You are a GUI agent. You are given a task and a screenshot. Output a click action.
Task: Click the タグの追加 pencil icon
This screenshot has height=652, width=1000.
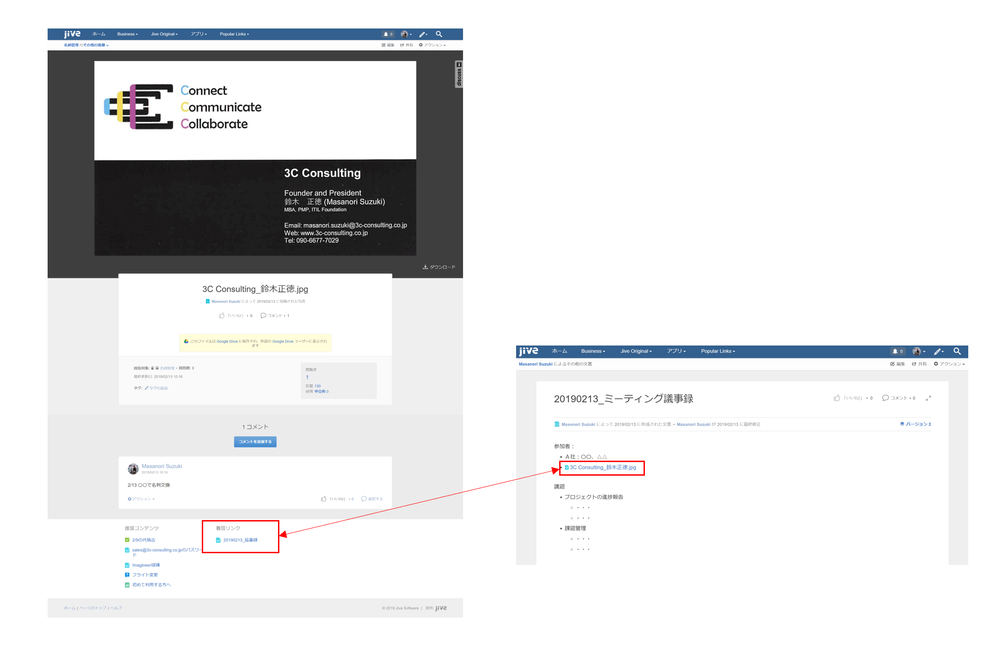point(148,388)
